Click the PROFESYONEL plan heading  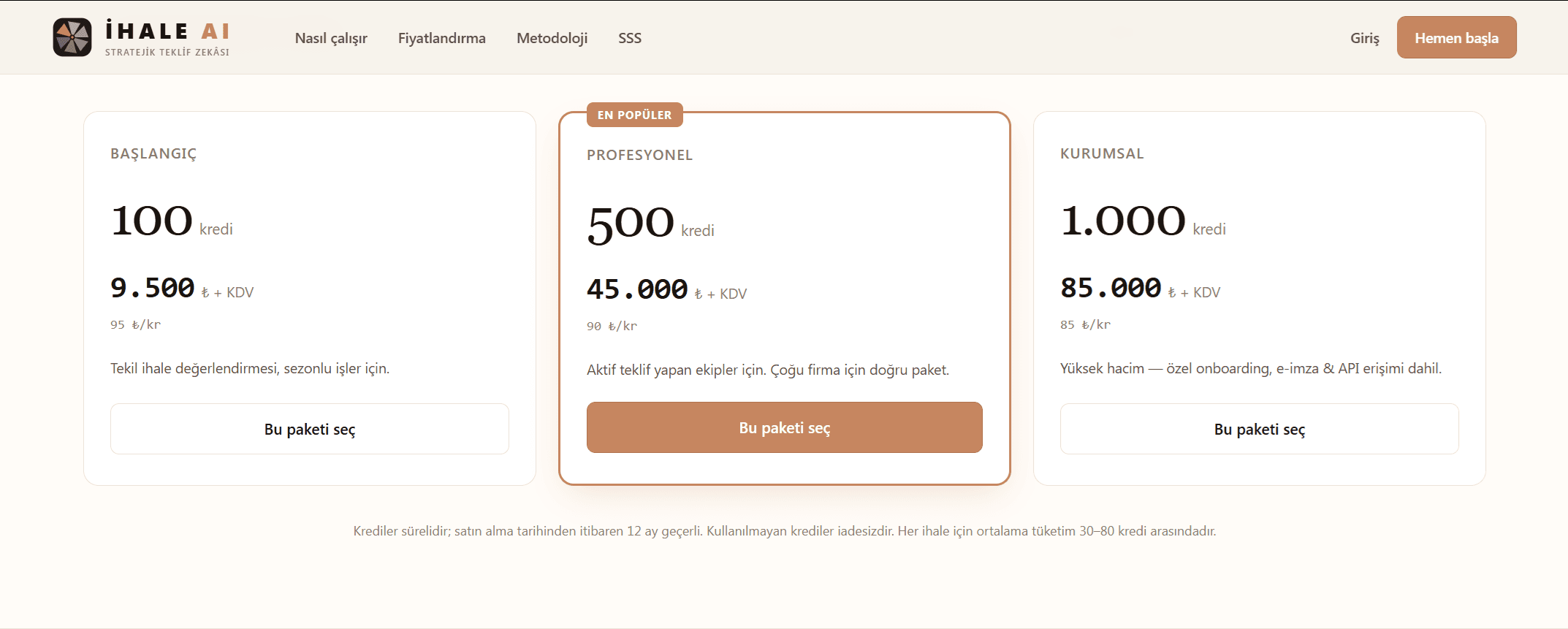click(x=639, y=155)
